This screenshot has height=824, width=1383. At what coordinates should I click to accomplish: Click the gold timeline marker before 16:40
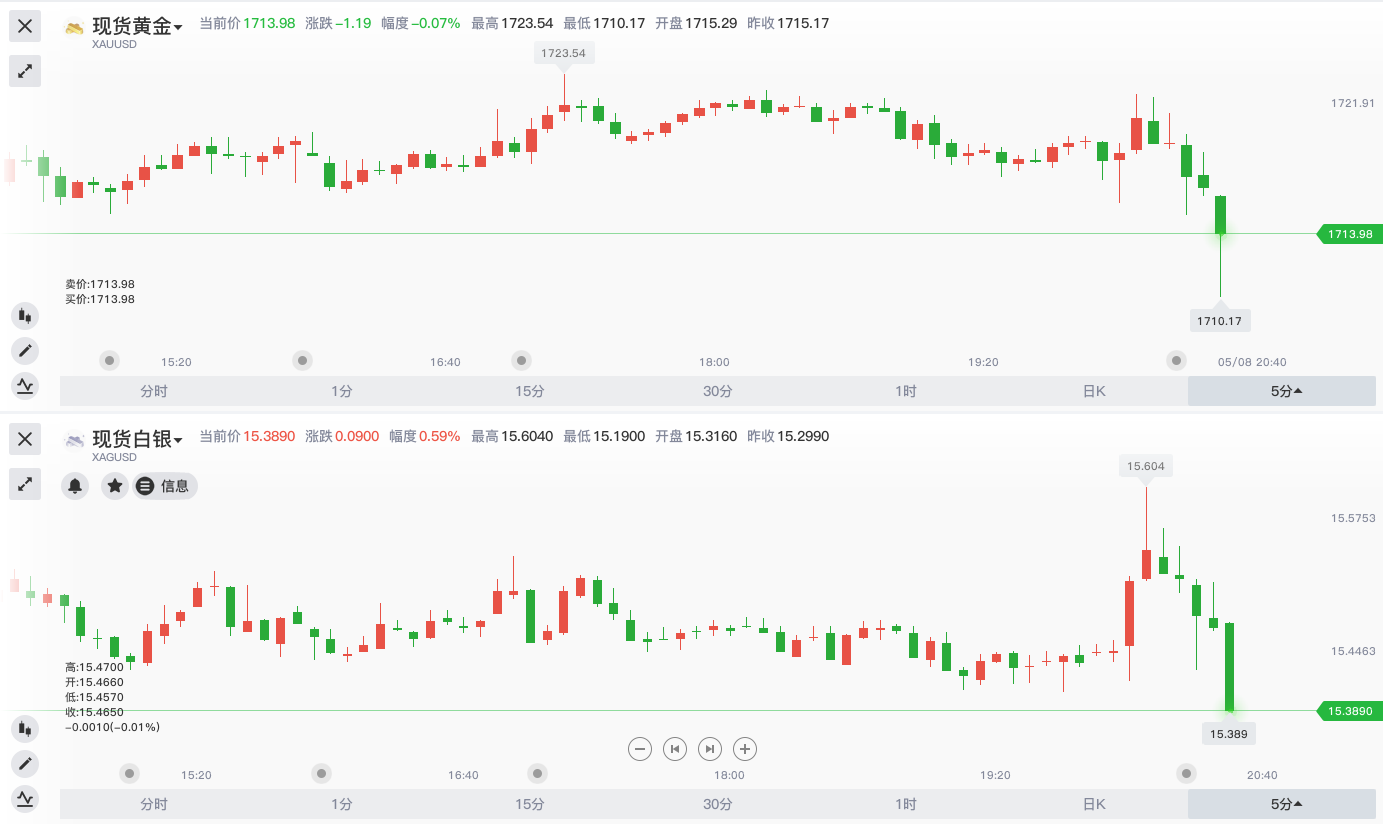pos(302,360)
